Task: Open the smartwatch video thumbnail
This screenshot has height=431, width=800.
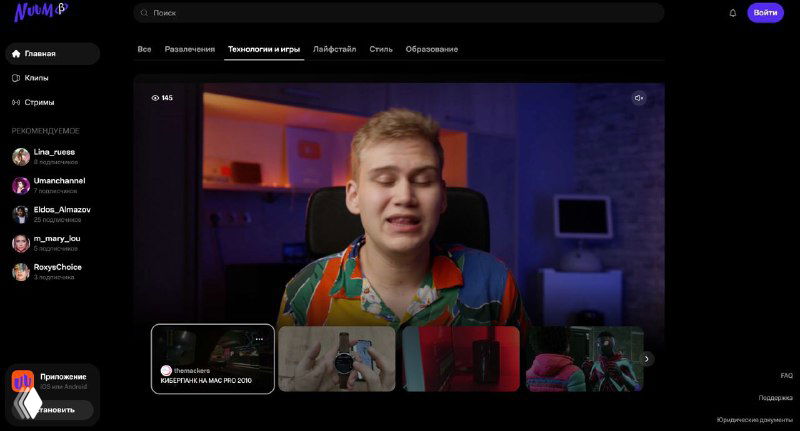Action: click(x=337, y=359)
